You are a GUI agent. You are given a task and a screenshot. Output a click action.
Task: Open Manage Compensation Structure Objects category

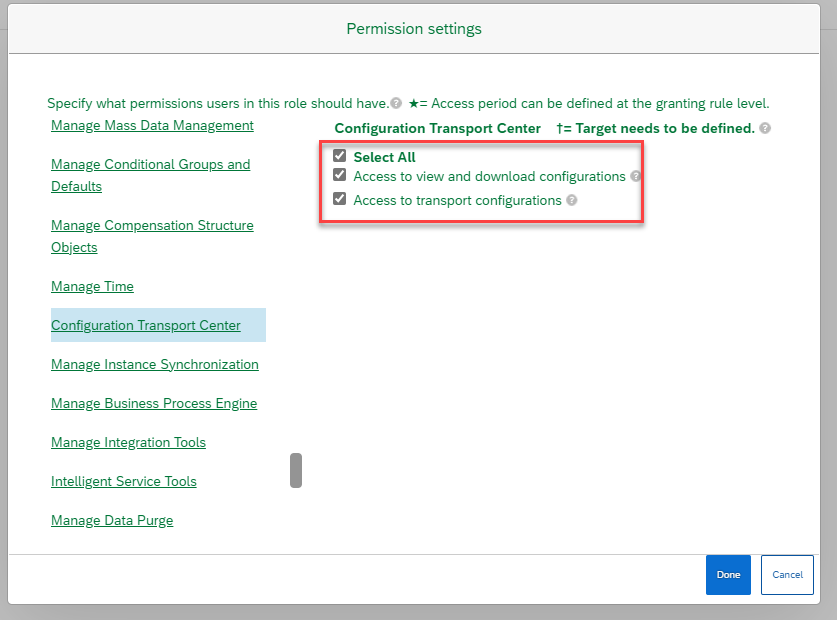click(152, 236)
